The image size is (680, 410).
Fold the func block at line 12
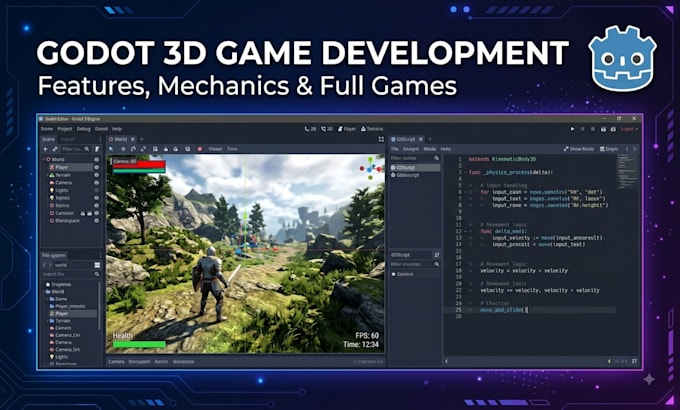[466, 231]
